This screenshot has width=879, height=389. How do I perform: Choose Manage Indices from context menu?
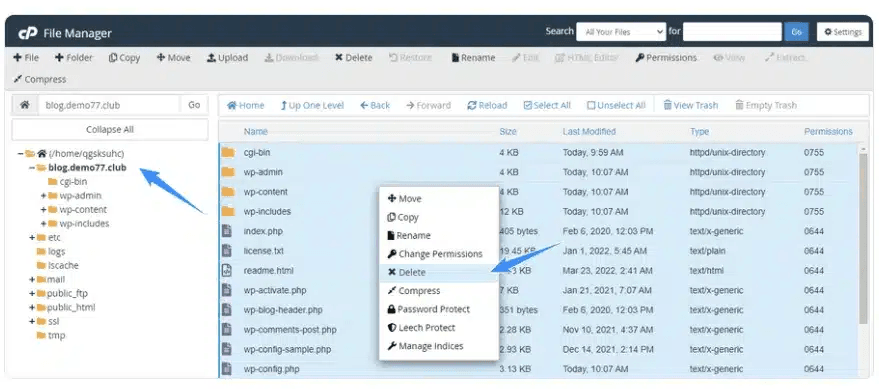[x=439, y=346]
